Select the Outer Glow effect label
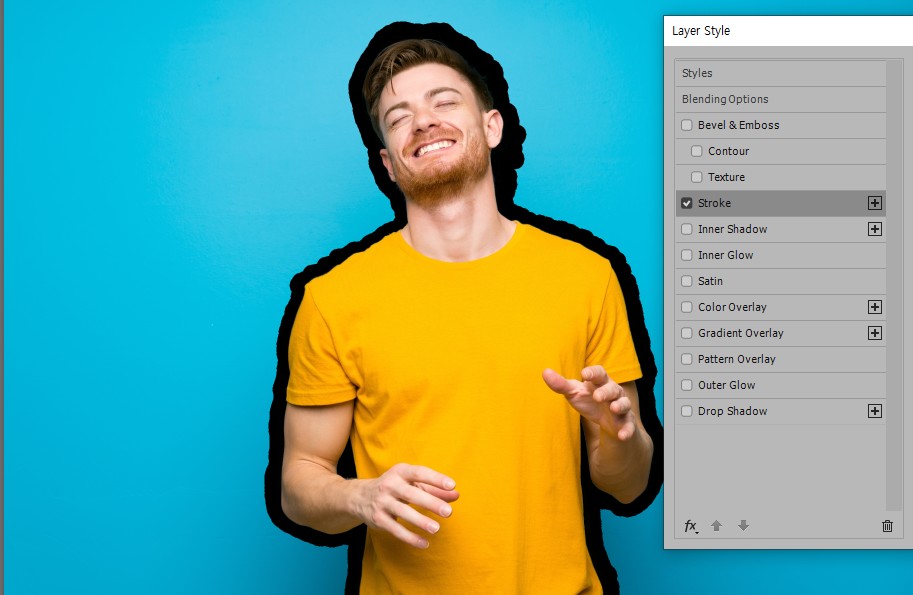913x595 pixels. pyautogui.click(x=727, y=385)
